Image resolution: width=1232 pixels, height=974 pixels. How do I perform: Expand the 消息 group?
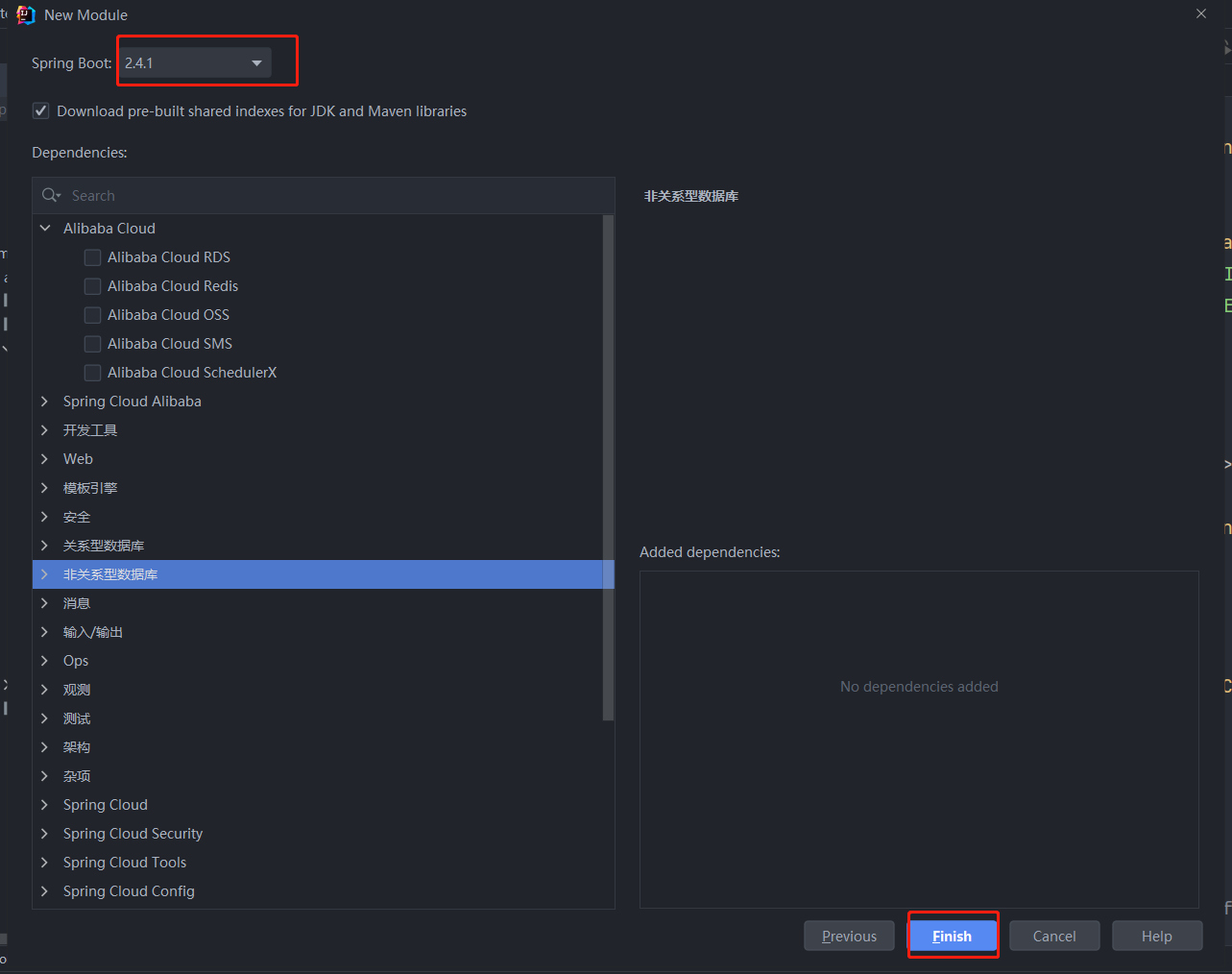coord(44,602)
